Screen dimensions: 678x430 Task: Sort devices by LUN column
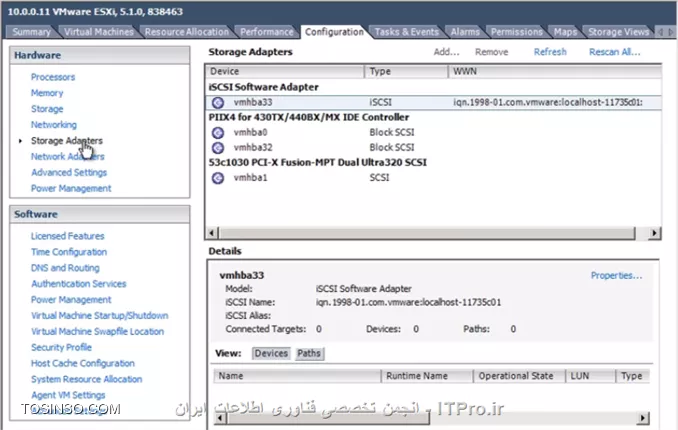tap(591, 376)
